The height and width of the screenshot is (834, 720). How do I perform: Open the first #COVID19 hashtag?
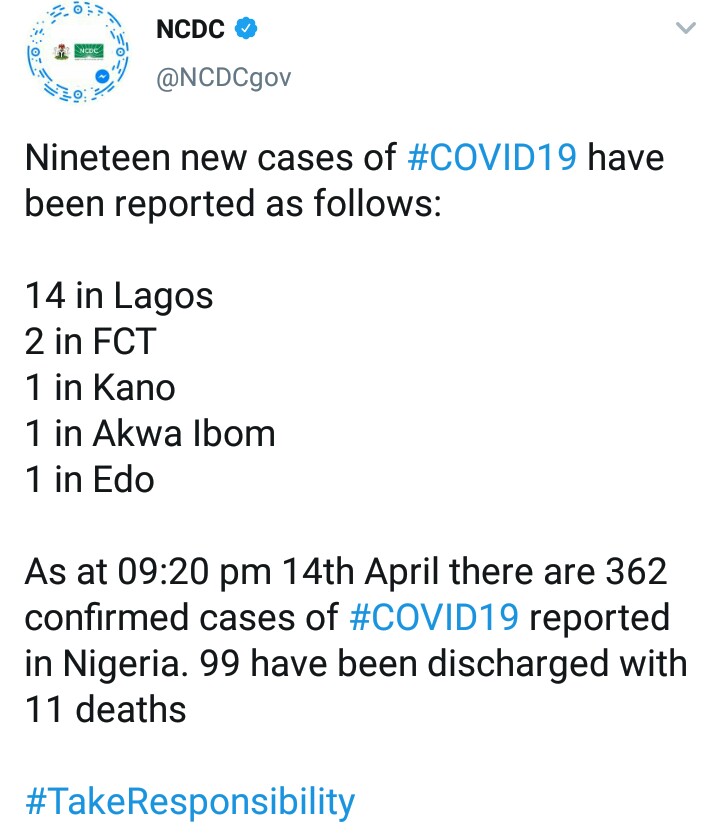[x=492, y=158]
